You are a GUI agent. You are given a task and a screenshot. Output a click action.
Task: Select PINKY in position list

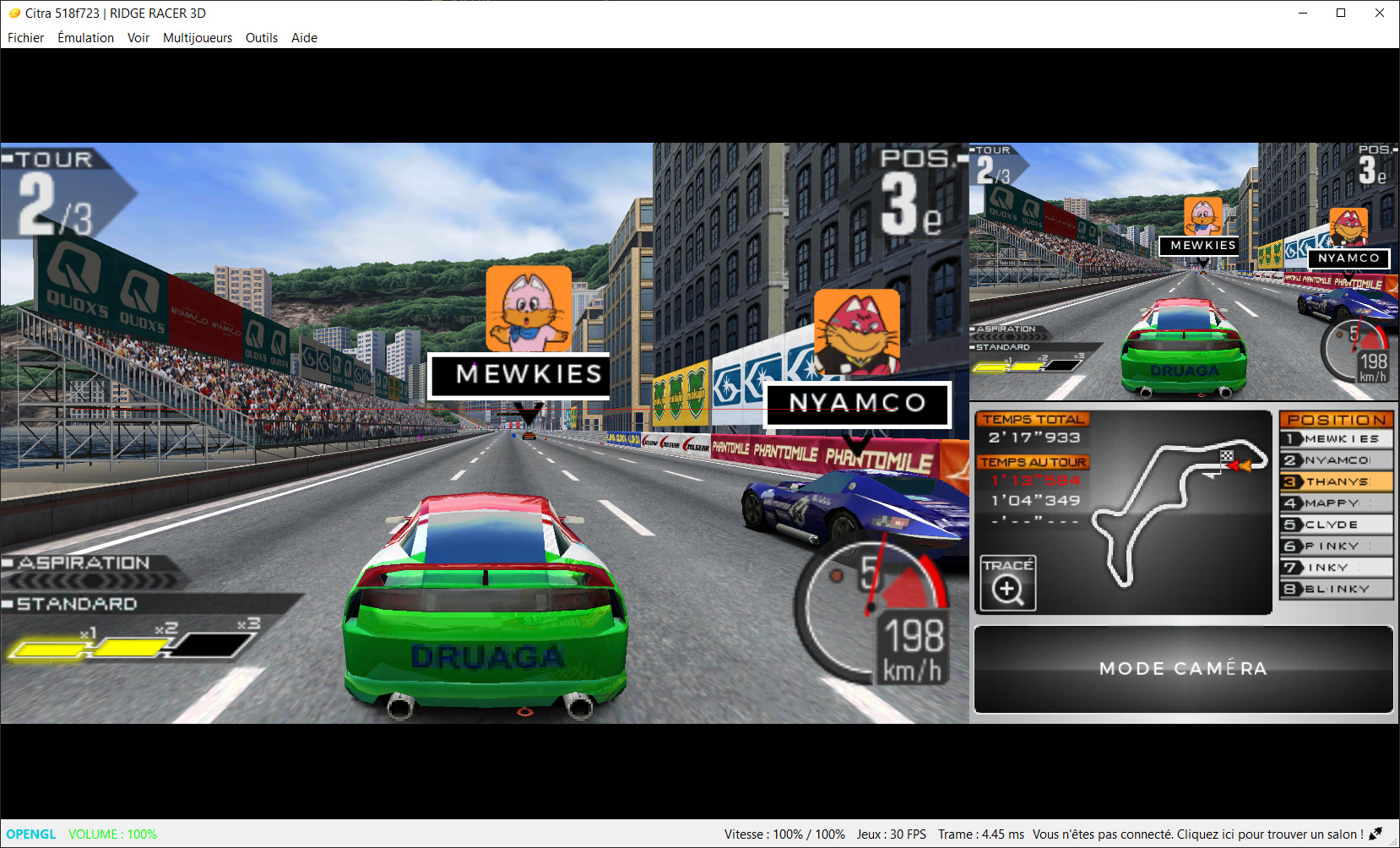pyautogui.click(x=1336, y=546)
